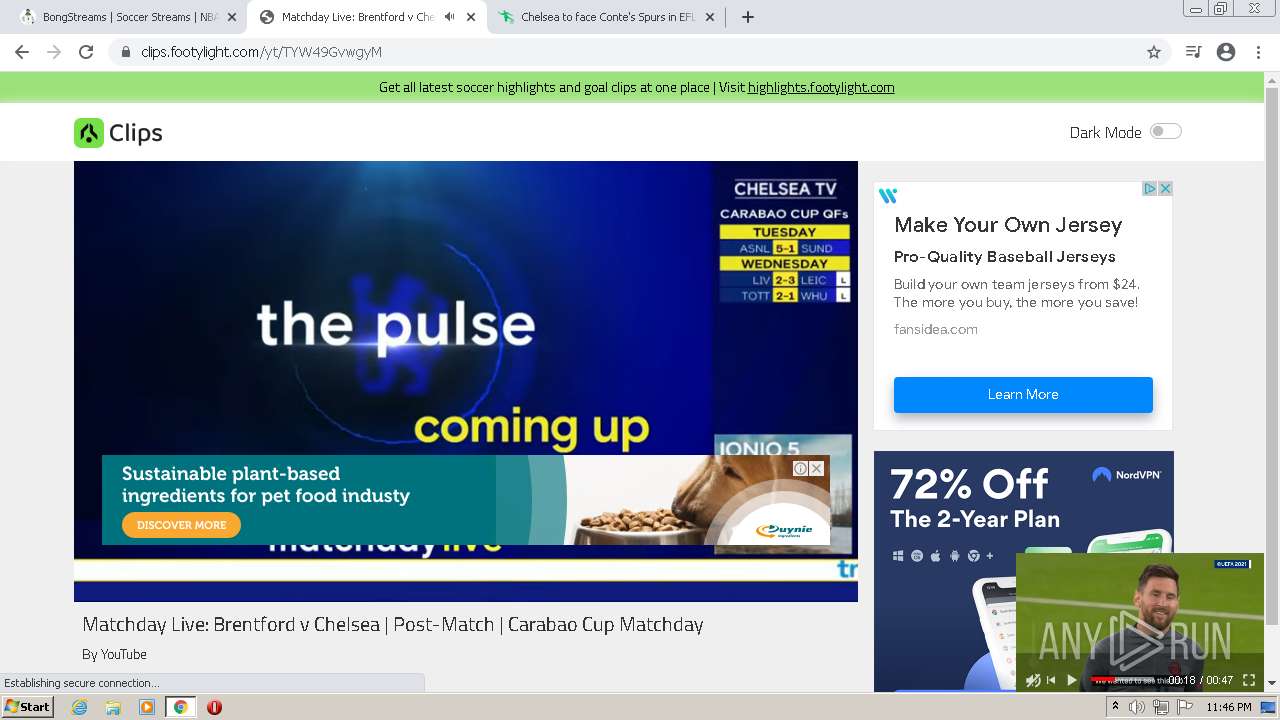Click the Show Desktop button in tray corner
Viewport: 1280px width, 720px height.
point(1268,707)
